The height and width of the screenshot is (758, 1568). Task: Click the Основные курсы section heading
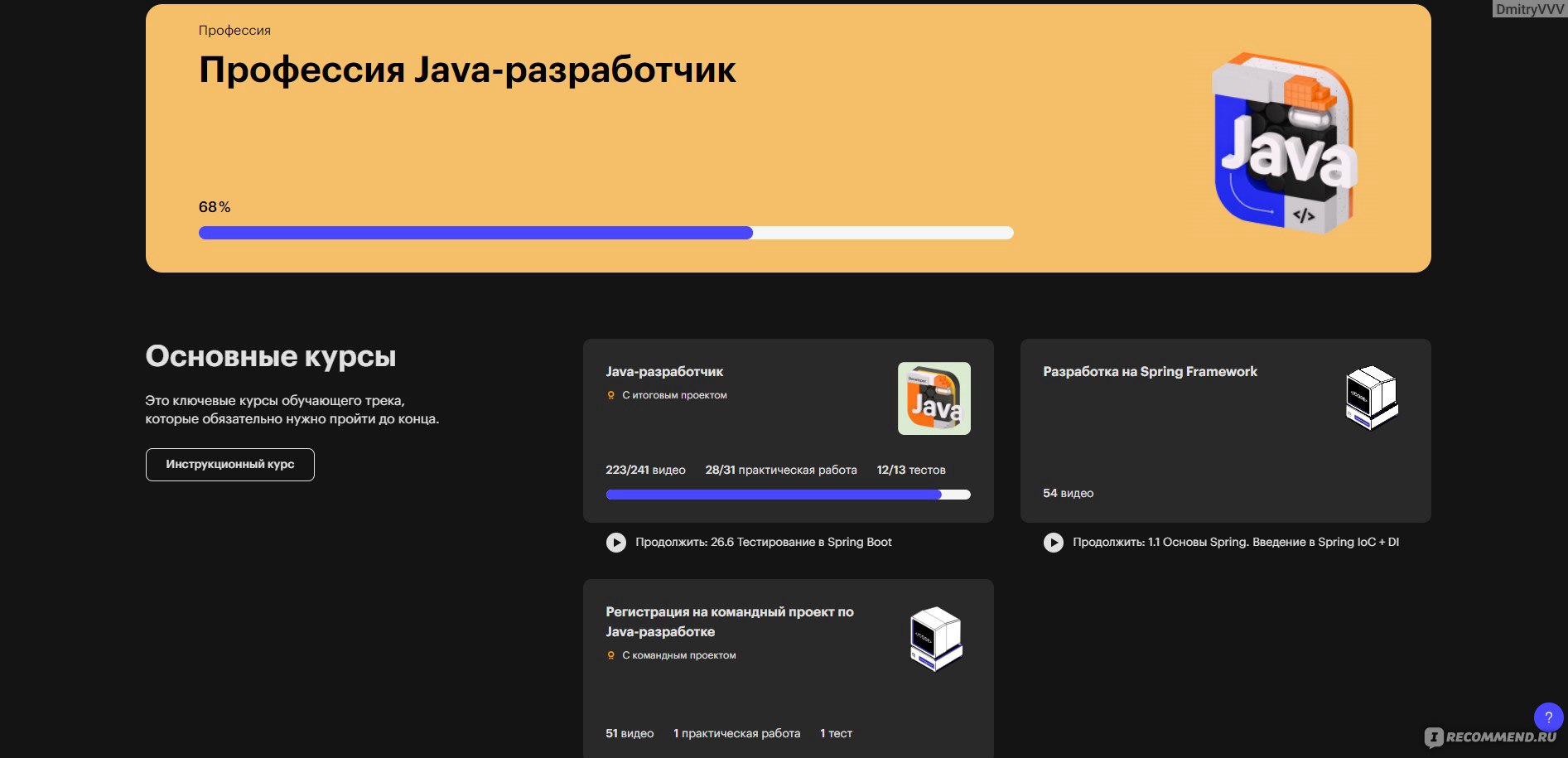pyautogui.click(x=271, y=356)
